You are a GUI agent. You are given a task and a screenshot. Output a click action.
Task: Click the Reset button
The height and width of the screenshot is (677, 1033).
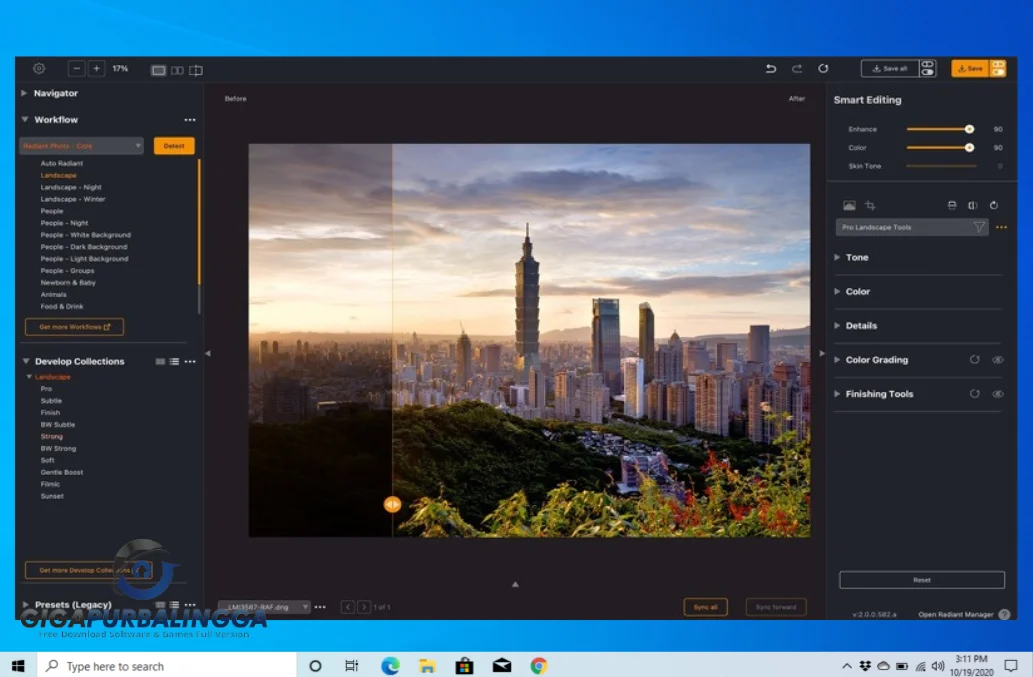point(922,580)
